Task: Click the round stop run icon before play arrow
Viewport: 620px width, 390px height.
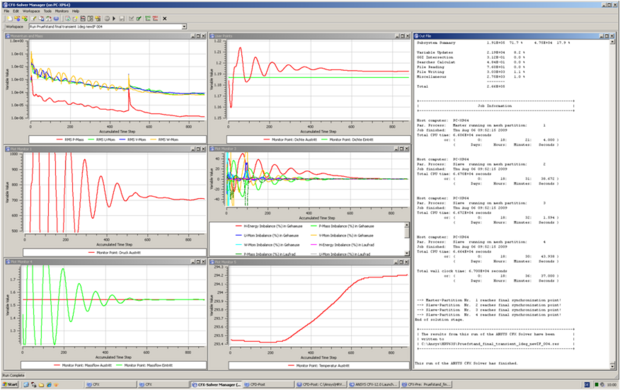Action: click(107, 19)
